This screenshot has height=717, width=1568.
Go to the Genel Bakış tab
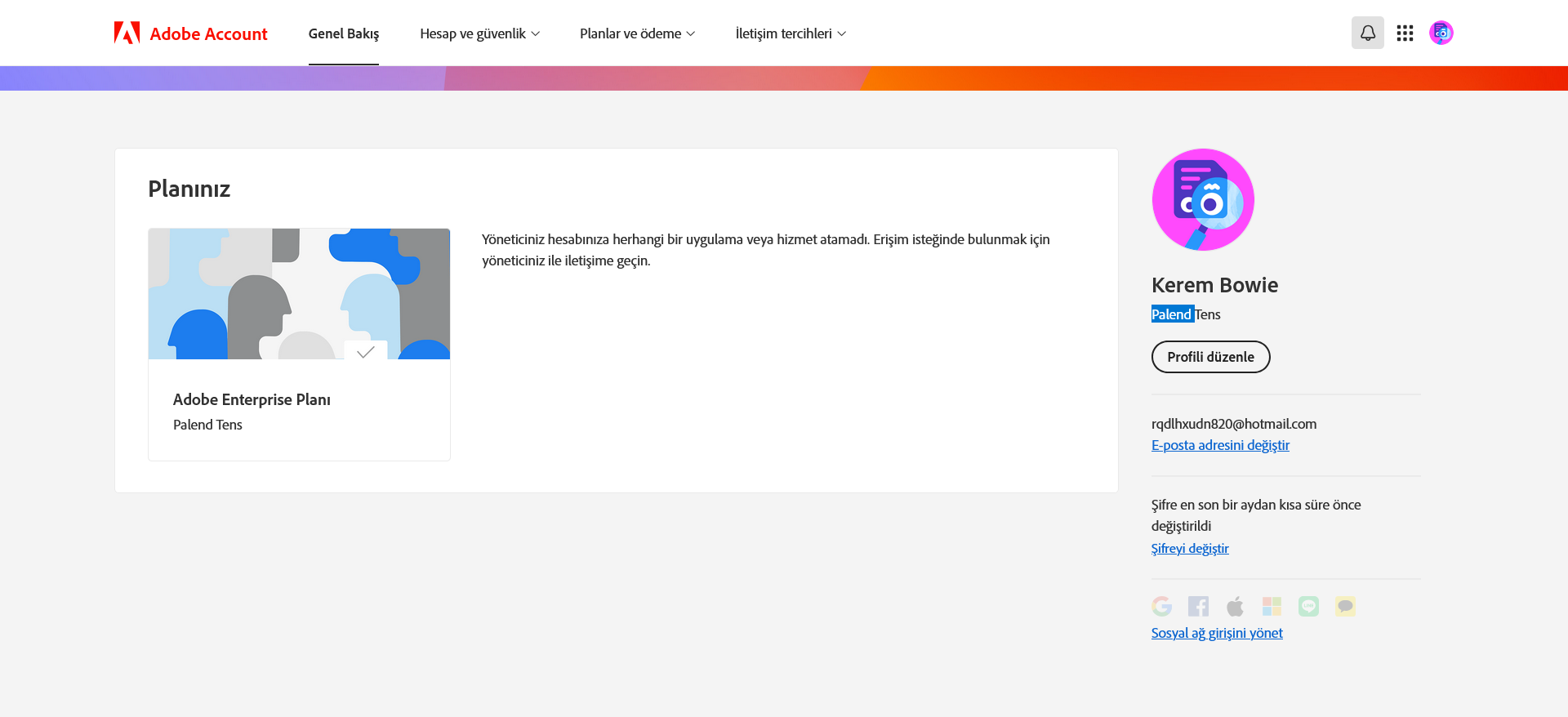tap(344, 33)
